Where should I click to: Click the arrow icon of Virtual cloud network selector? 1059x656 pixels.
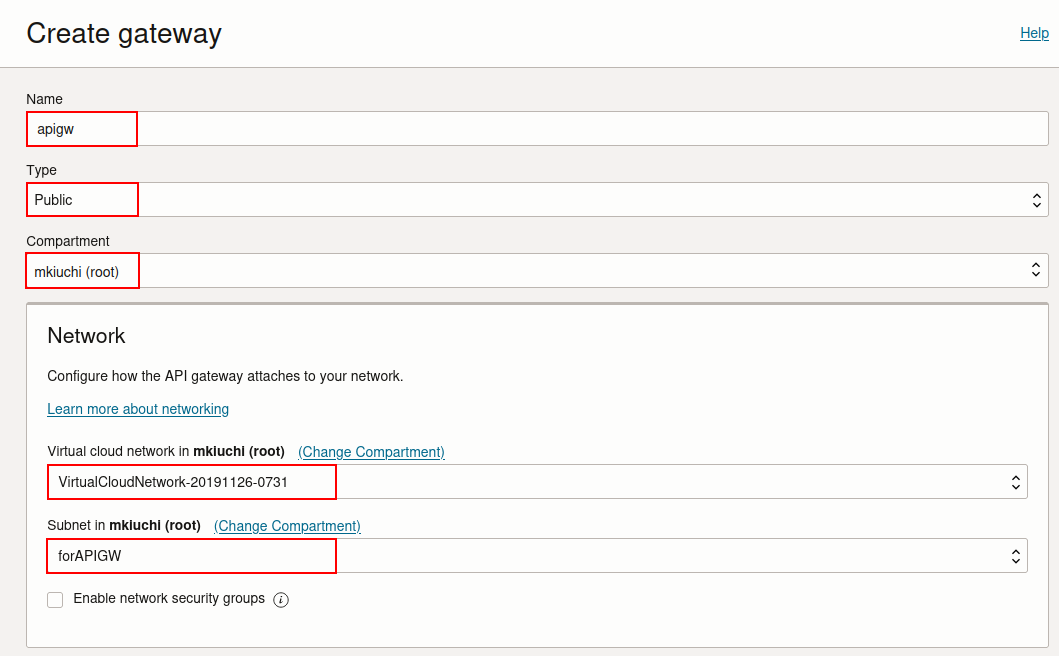[1015, 482]
